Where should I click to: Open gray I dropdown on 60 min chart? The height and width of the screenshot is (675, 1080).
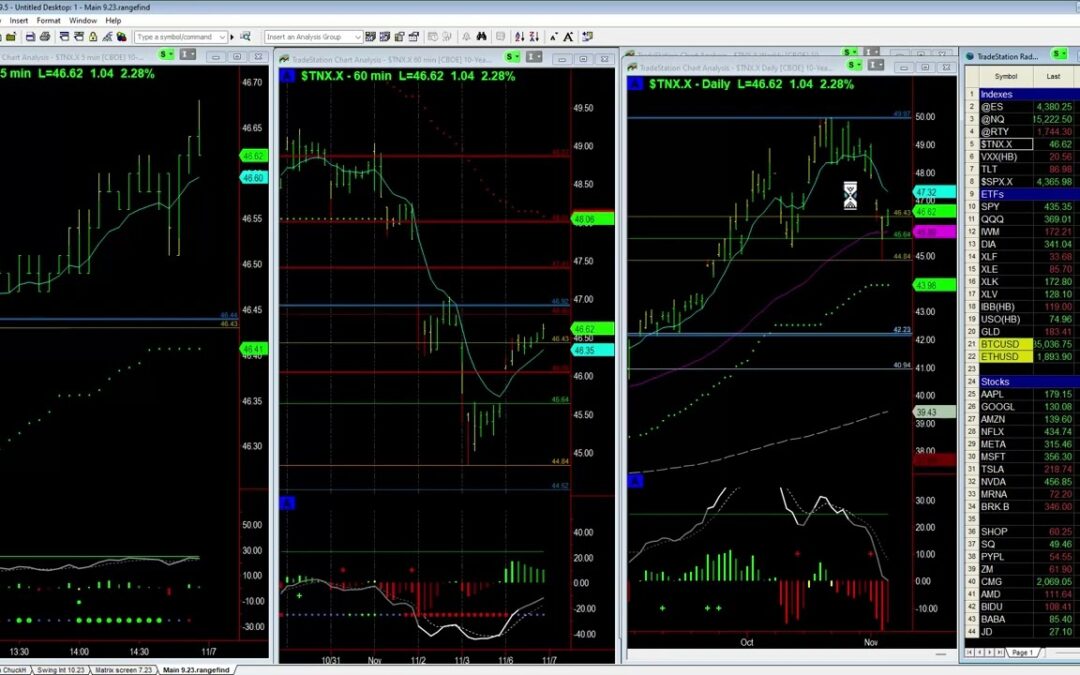[534, 56]
